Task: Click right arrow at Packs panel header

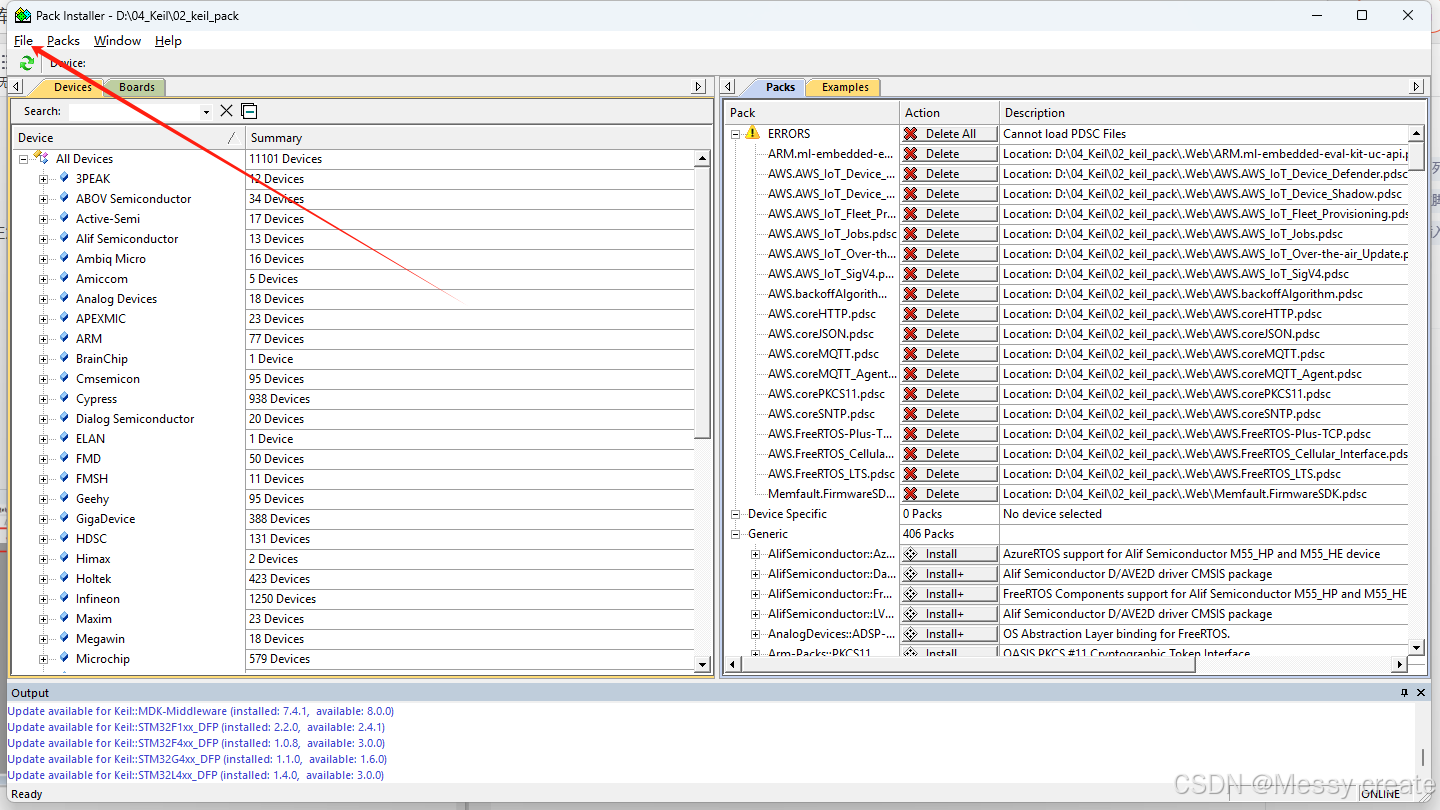Action: [1415, 87]
